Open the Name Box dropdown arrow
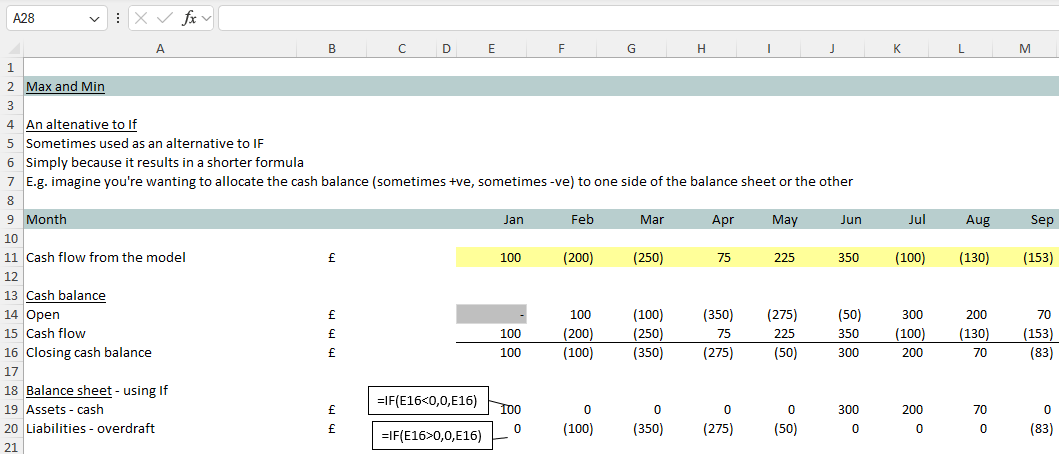The width and height of the screenshot is (1059, 454). (x=95, y=19)
